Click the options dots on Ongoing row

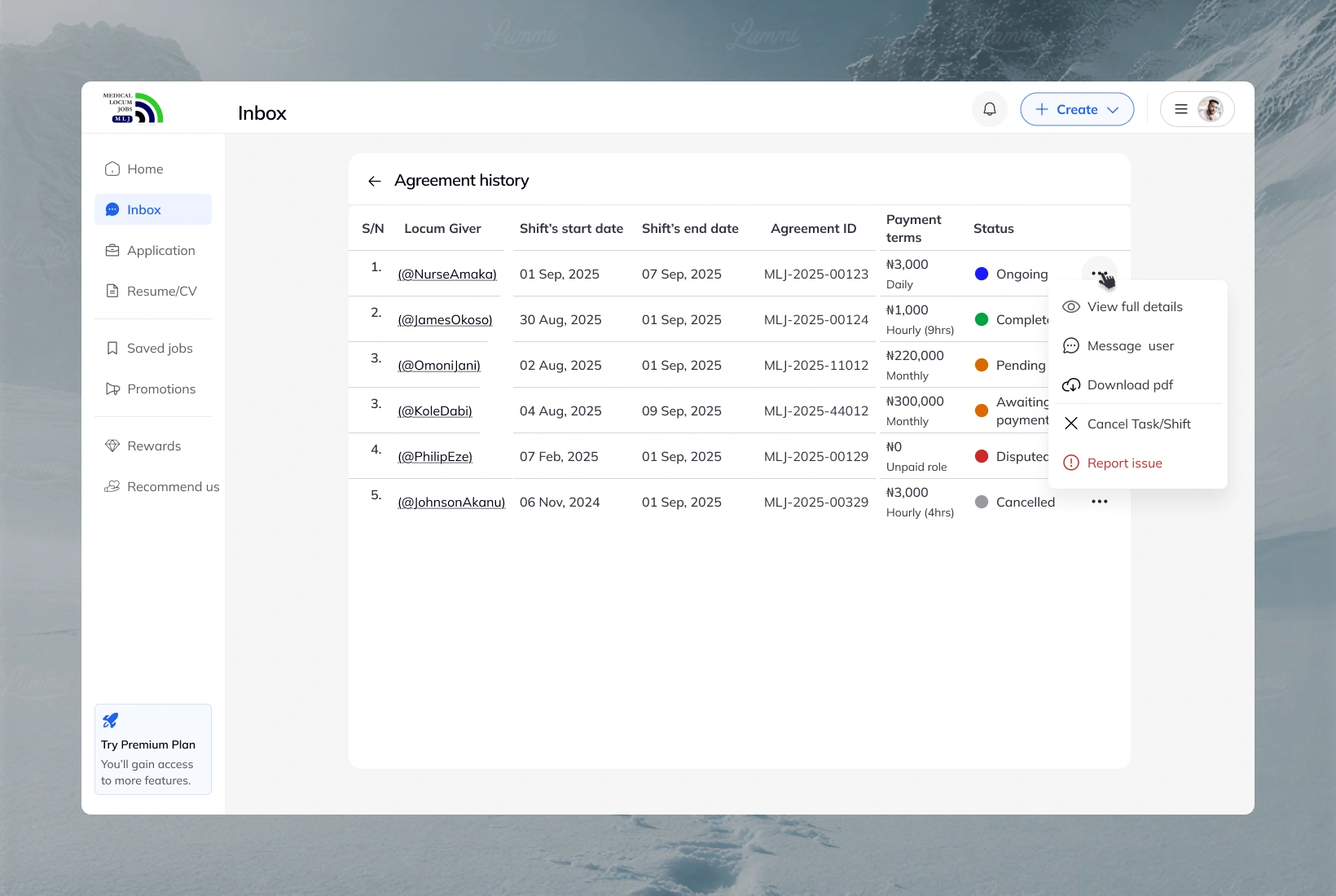coord(1100,274)
